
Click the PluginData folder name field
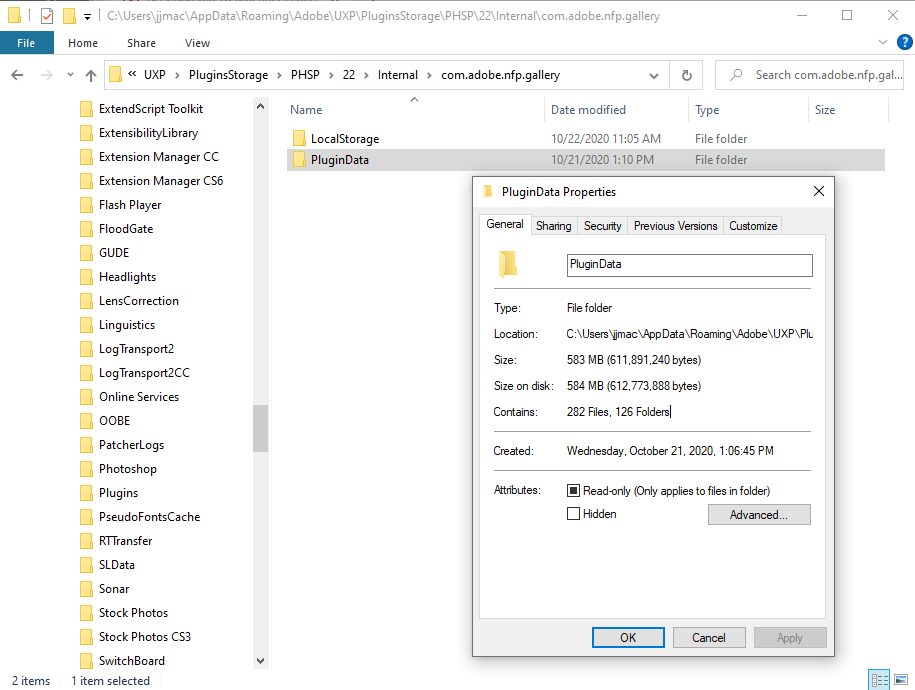[689, 264]
